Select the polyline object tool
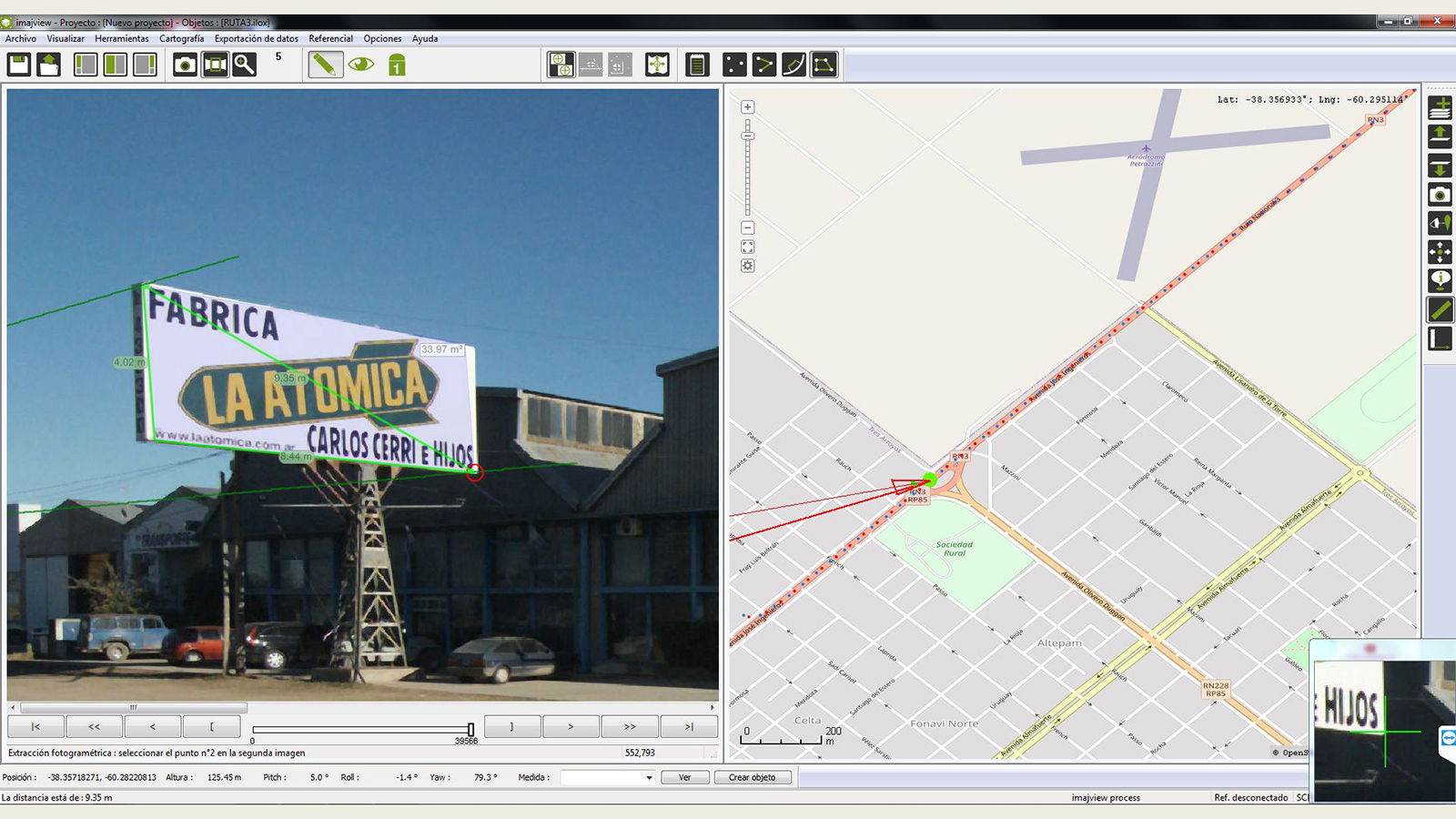The width and height of the screenshot is (1456, 819). coord(764,65)
